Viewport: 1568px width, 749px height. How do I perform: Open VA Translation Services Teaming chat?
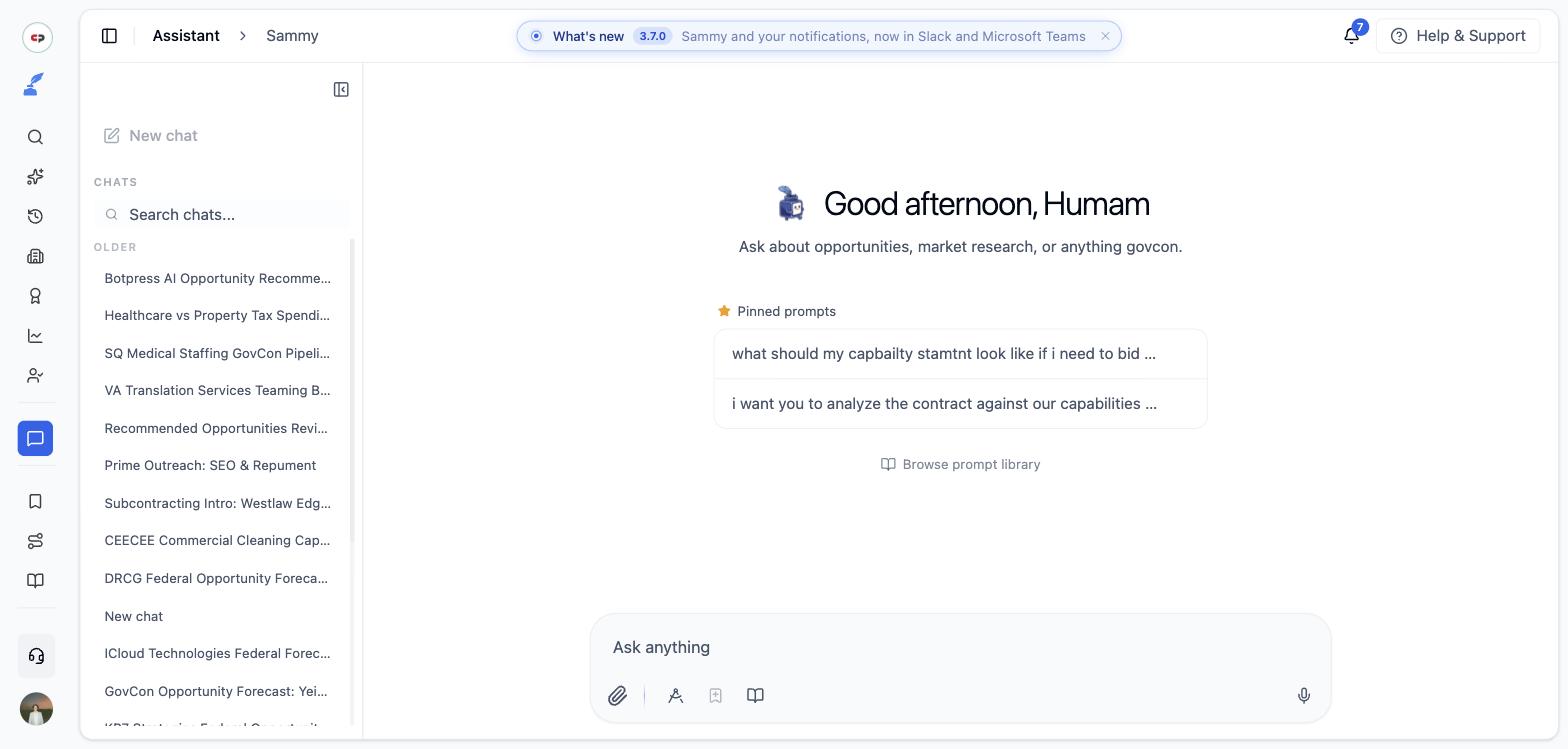click(217, 391)
